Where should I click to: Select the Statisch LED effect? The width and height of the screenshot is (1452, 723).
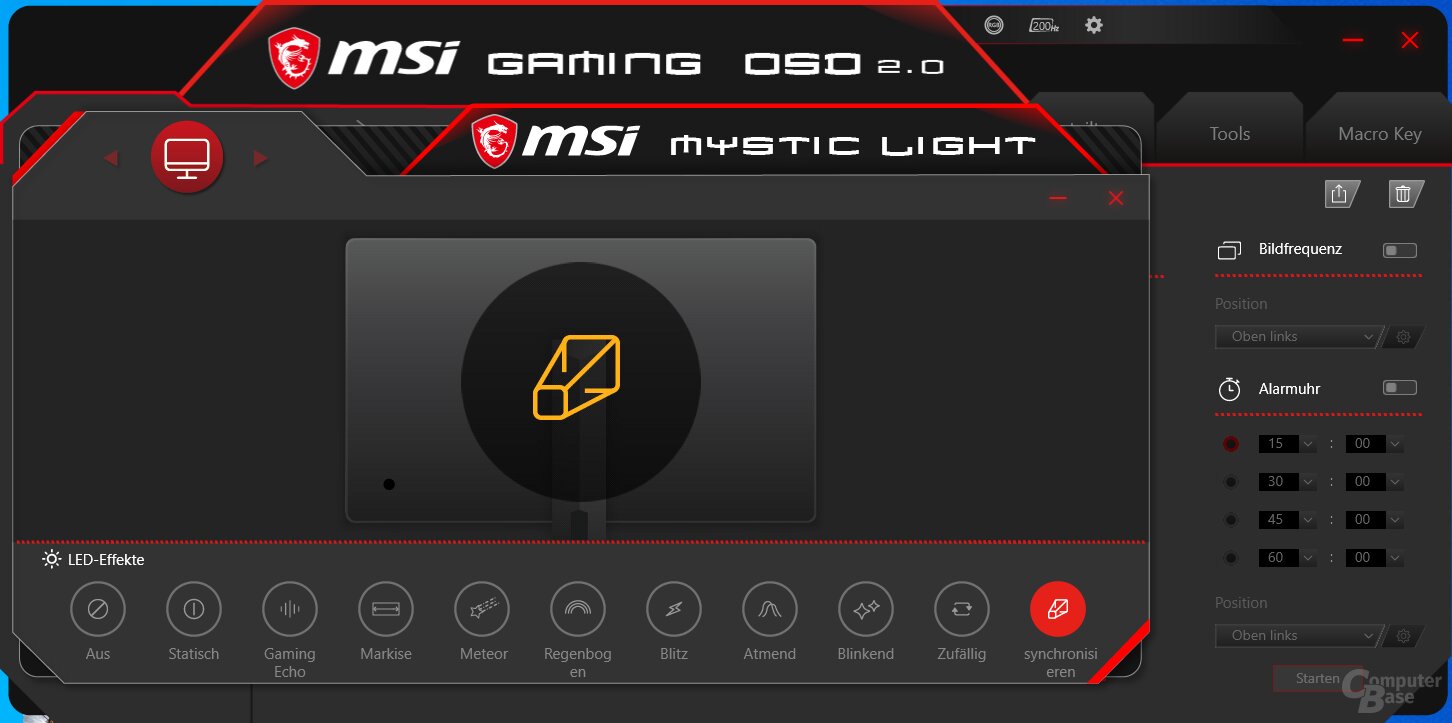click(x=194, y=608)
